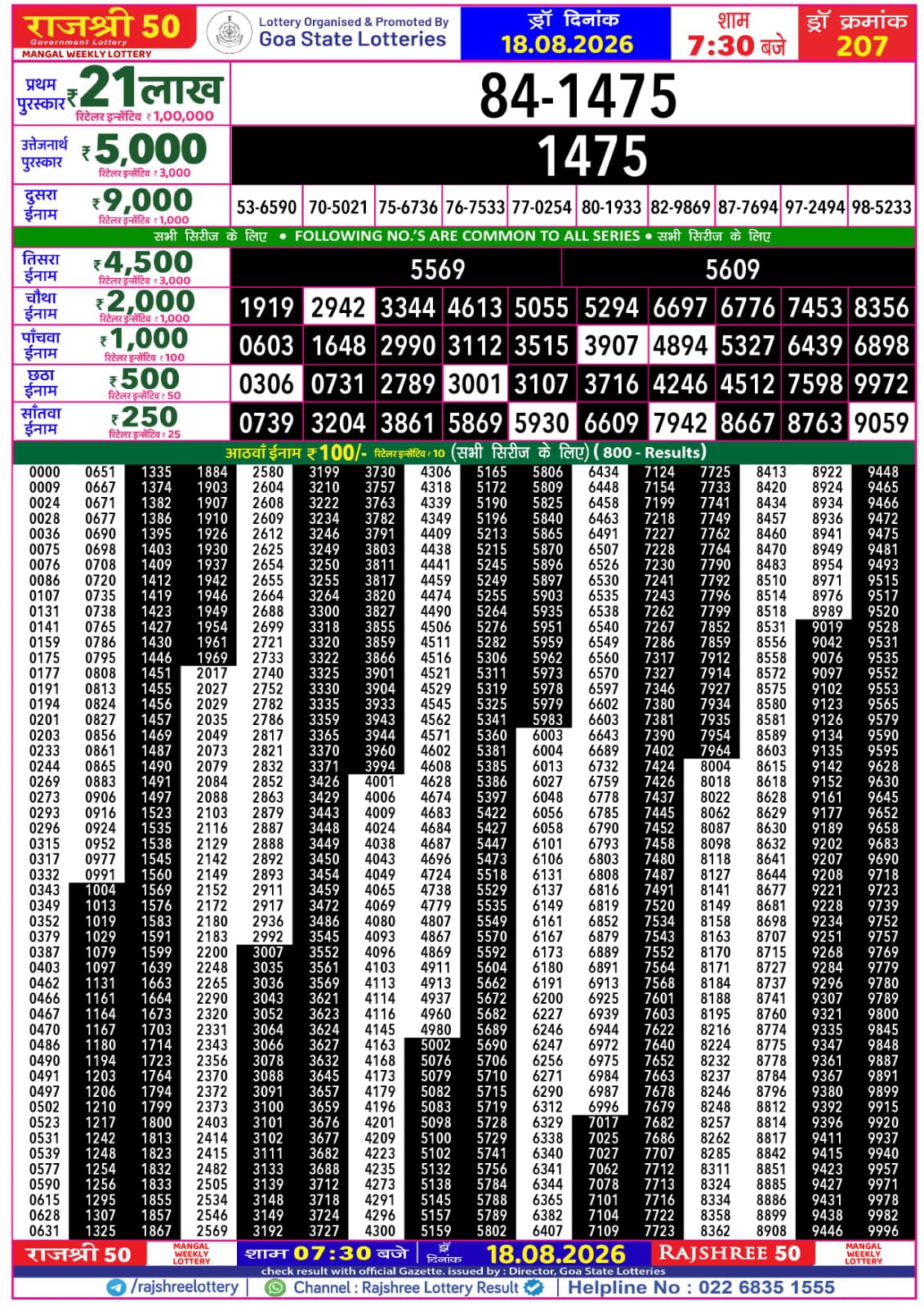The width and height of the screenshot is (924, 1307).
Task: Click second prize number 82-9869
Action: coord(680,208)
